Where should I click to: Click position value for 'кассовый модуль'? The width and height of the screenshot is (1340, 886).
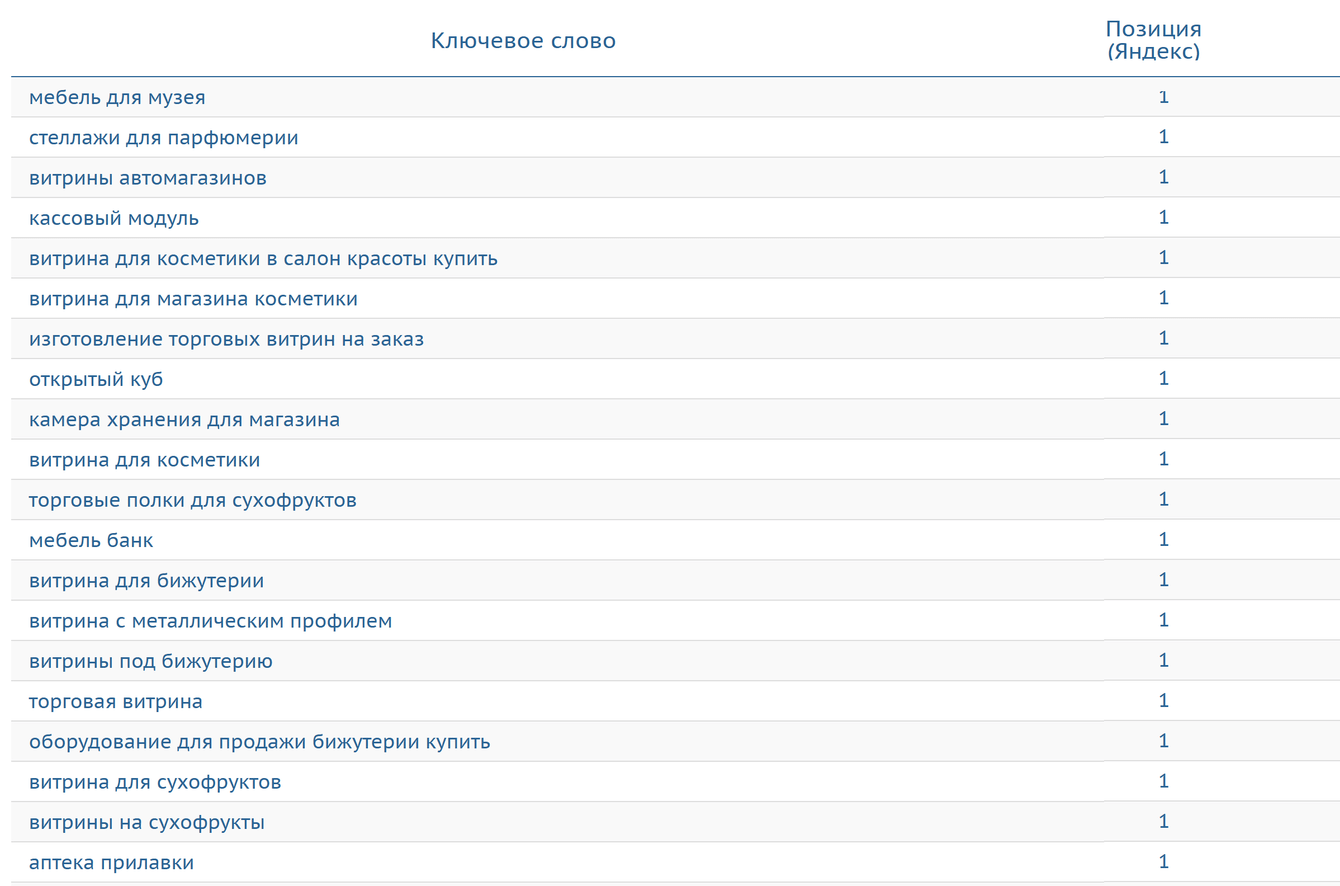(1164, 217)
